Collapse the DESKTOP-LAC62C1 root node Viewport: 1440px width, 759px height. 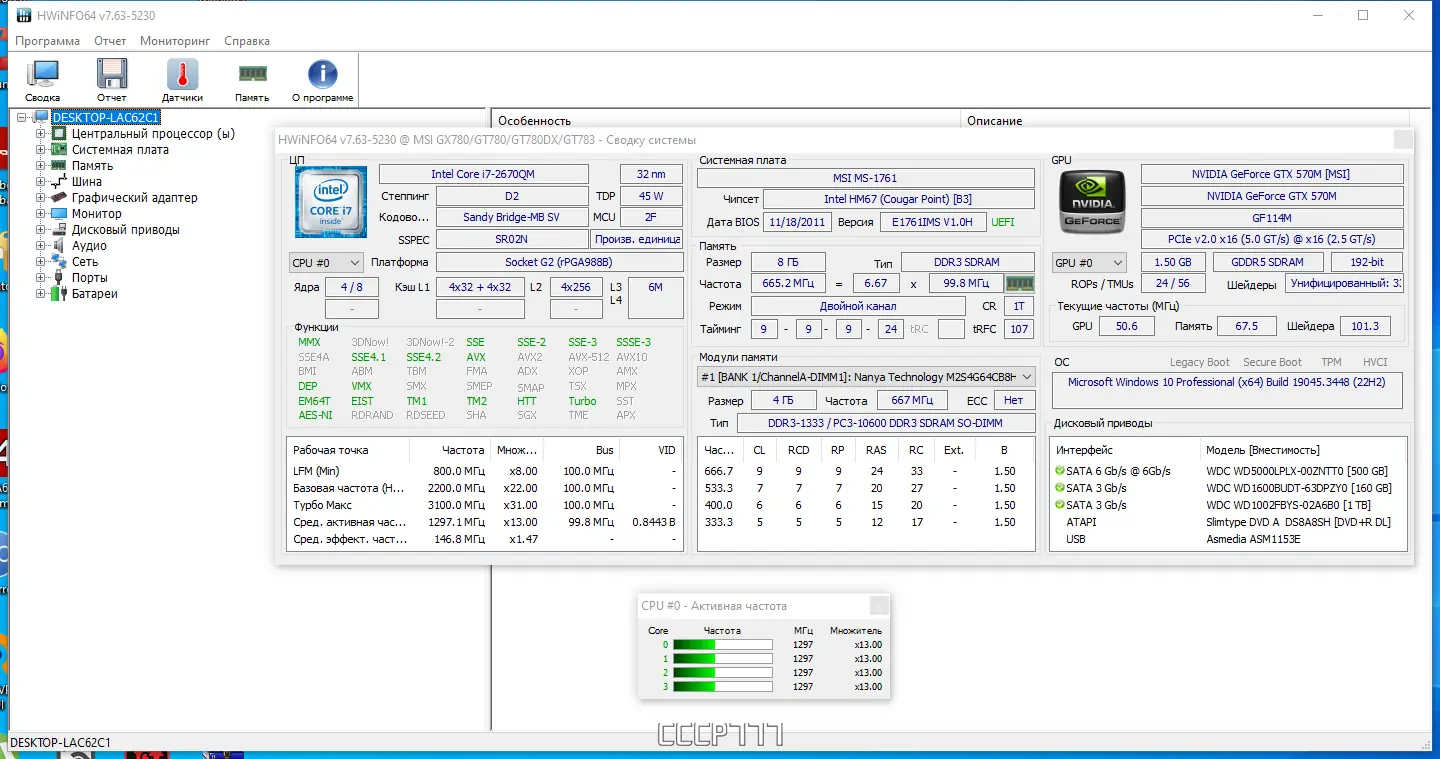(x=23, y=118)
